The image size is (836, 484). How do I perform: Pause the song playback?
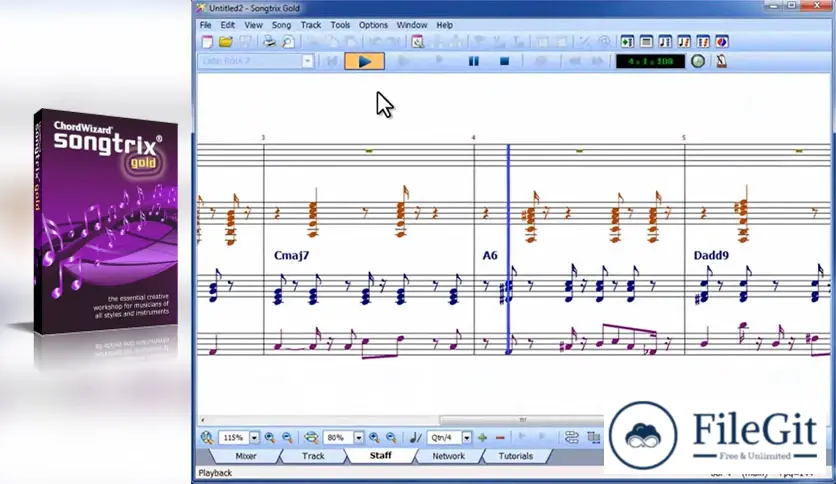[x=473, y=61]
